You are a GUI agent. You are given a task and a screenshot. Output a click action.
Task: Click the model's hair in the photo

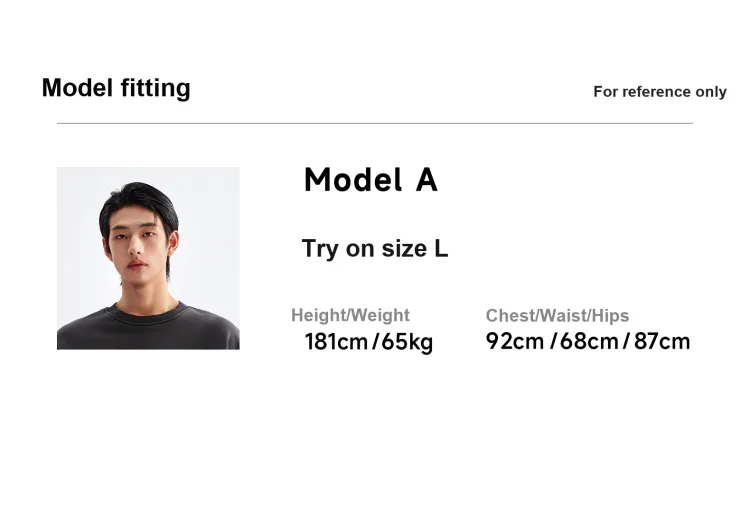(x=140, y=203)
